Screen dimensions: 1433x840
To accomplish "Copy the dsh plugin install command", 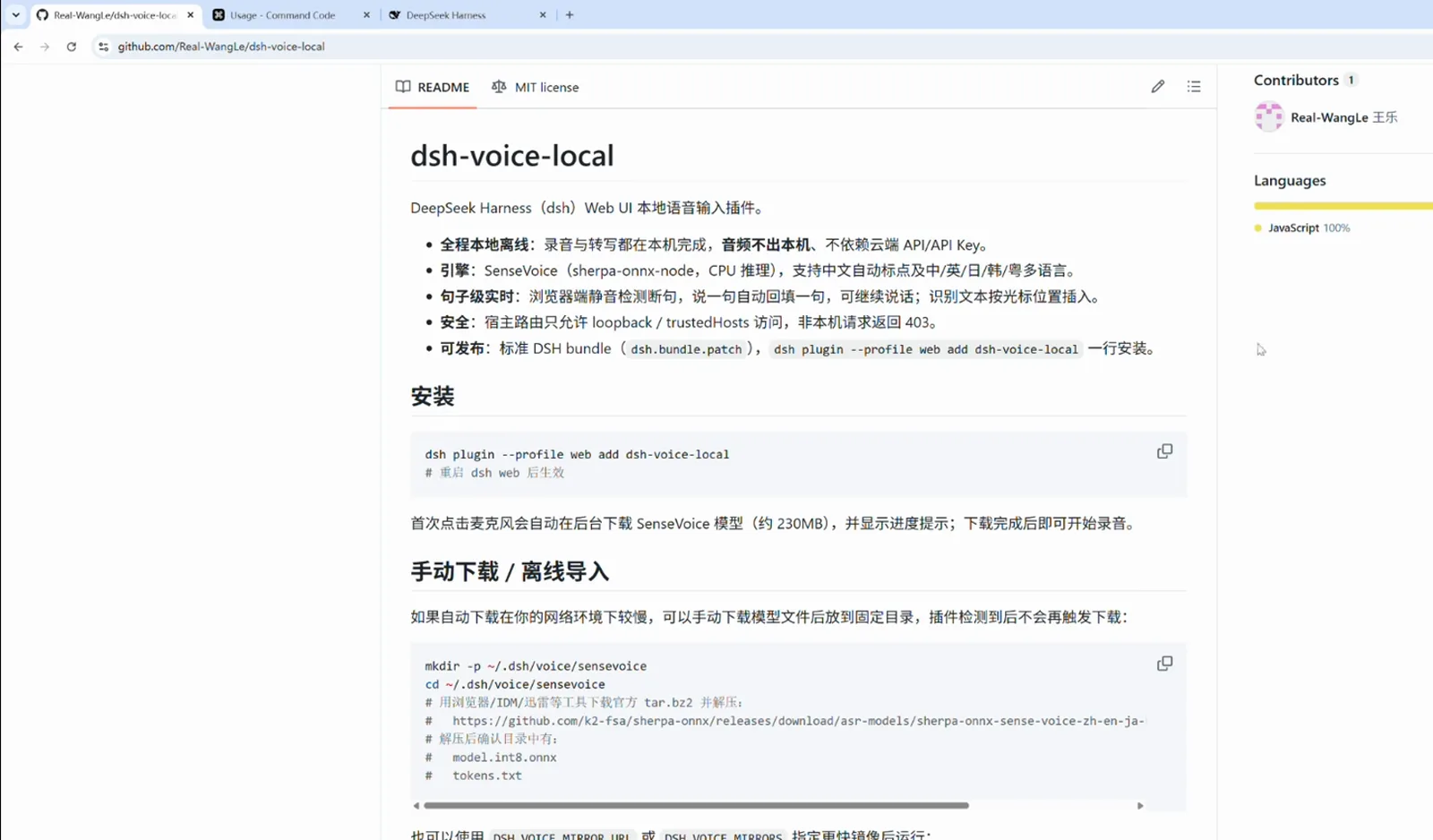I will [1164, 451].
